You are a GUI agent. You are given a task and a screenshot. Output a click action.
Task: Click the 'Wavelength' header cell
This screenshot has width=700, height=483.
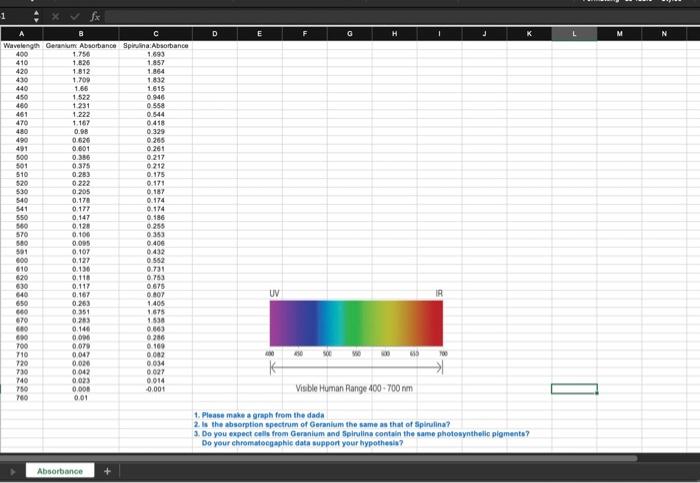(21, 46)
